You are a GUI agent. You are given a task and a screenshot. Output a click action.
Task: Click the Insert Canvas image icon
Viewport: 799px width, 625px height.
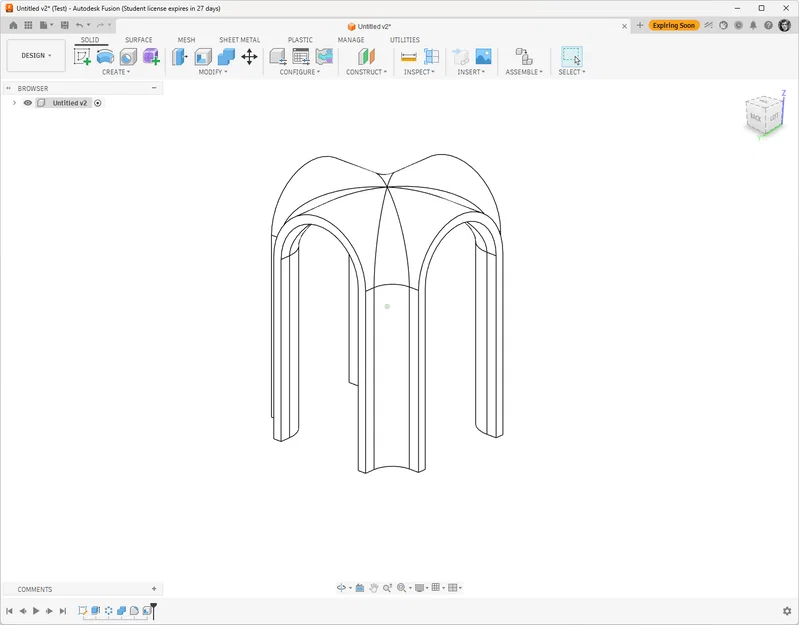click(483, 57)
